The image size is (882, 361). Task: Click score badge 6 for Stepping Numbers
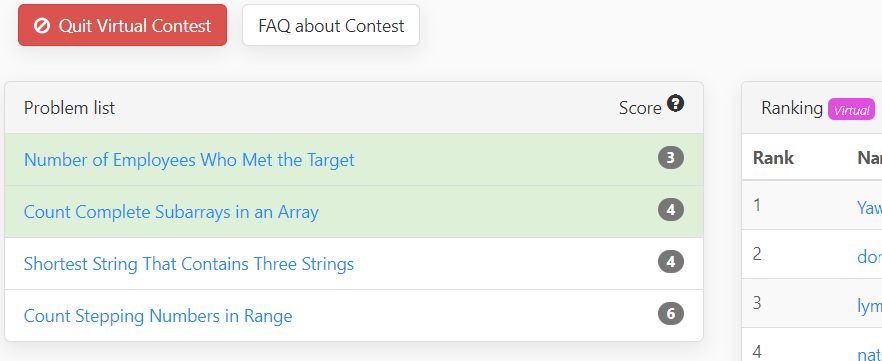pyautogui.click(x=670, y=314)
